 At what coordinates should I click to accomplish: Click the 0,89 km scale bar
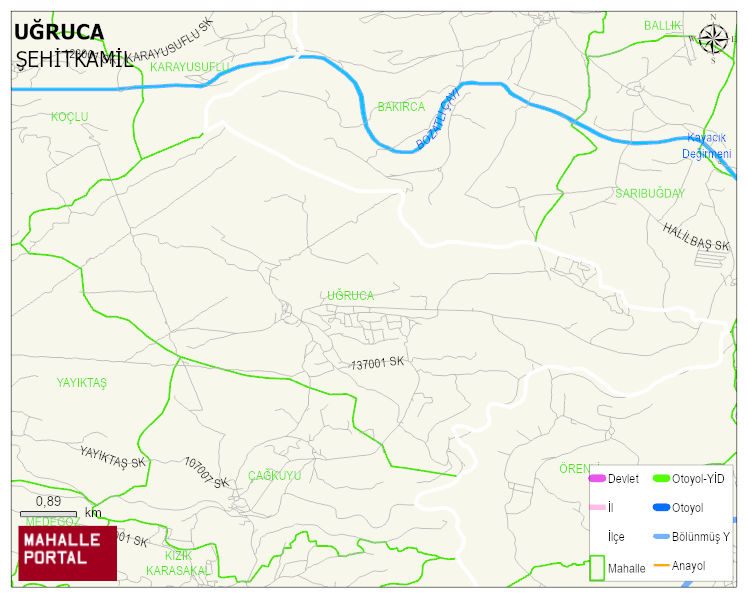[x=48, y=514]
